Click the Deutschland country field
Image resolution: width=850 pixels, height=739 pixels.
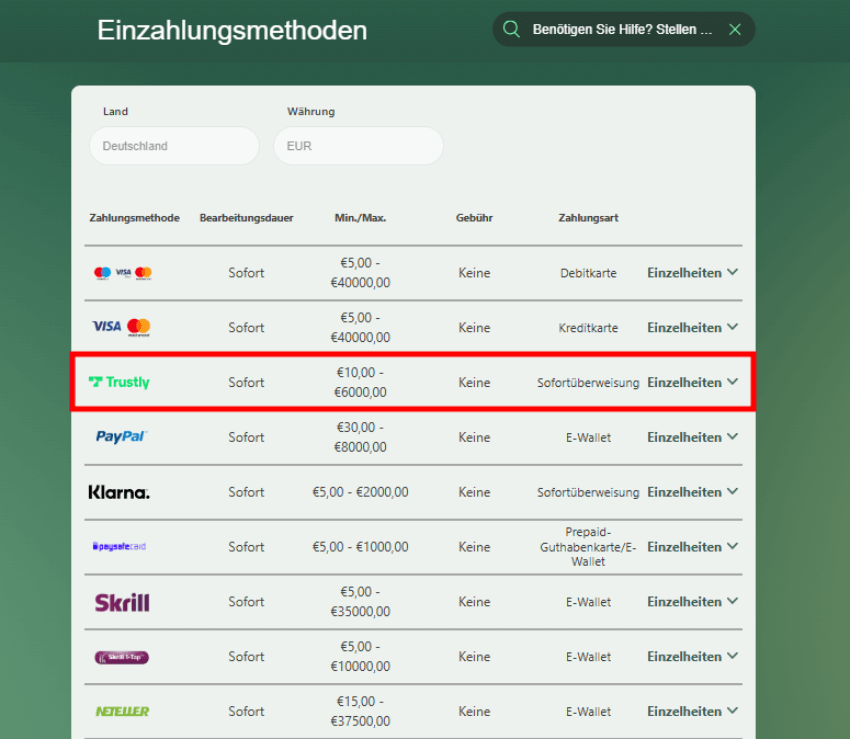[174, 146]
